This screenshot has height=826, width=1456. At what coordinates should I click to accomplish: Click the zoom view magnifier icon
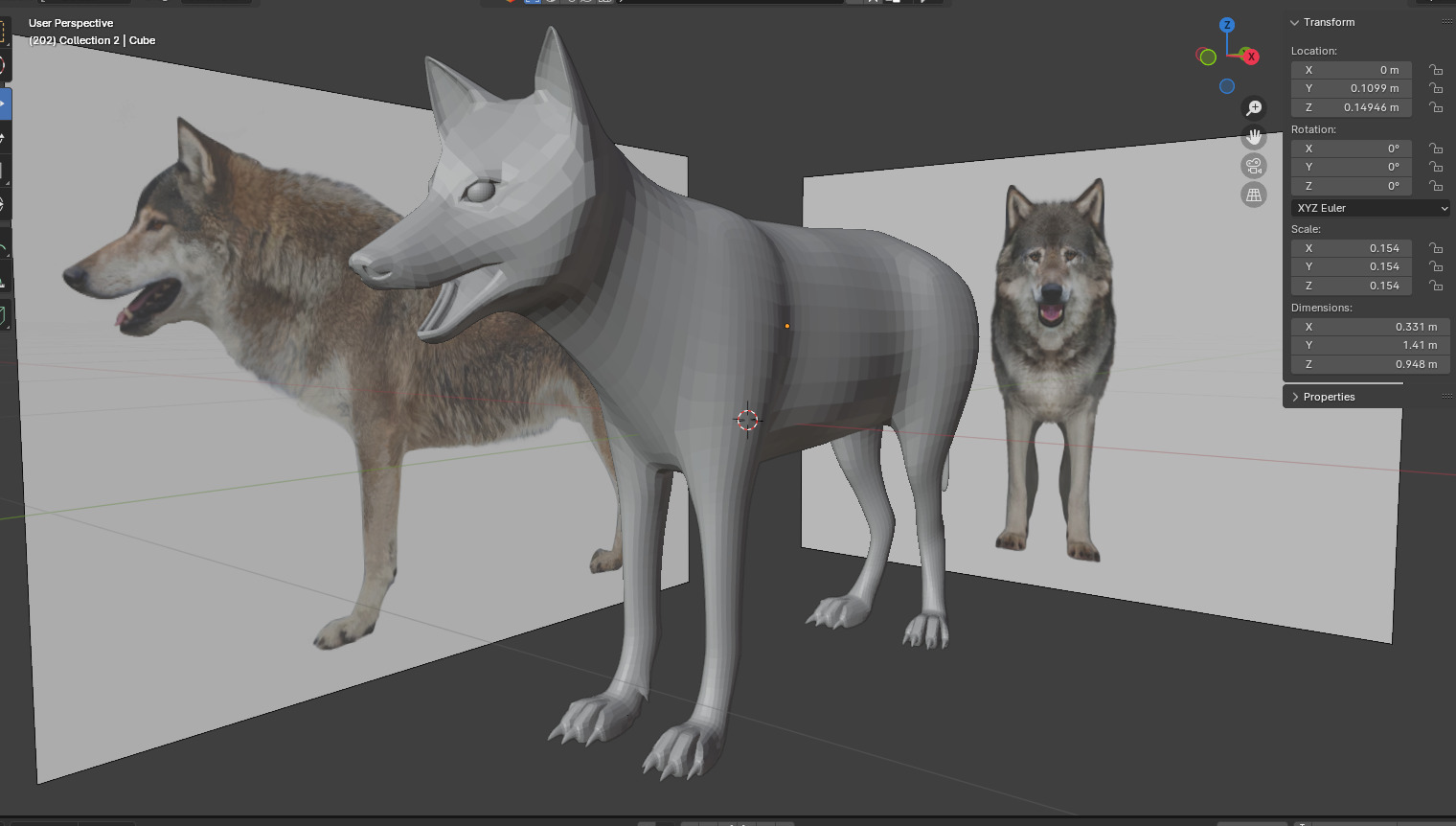tap(1254, 108)
